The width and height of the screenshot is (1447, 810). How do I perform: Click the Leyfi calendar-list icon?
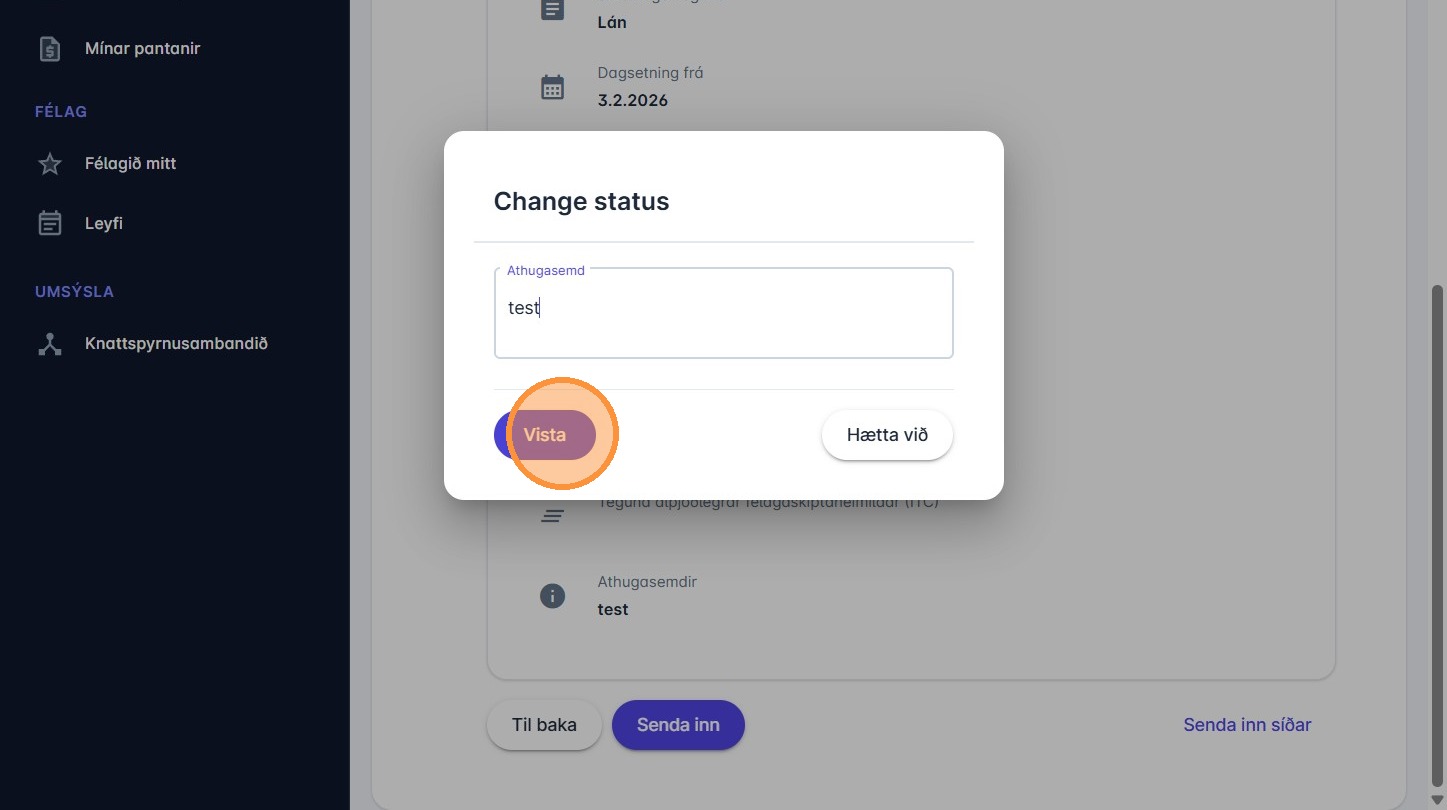click(x=50, y=224)
